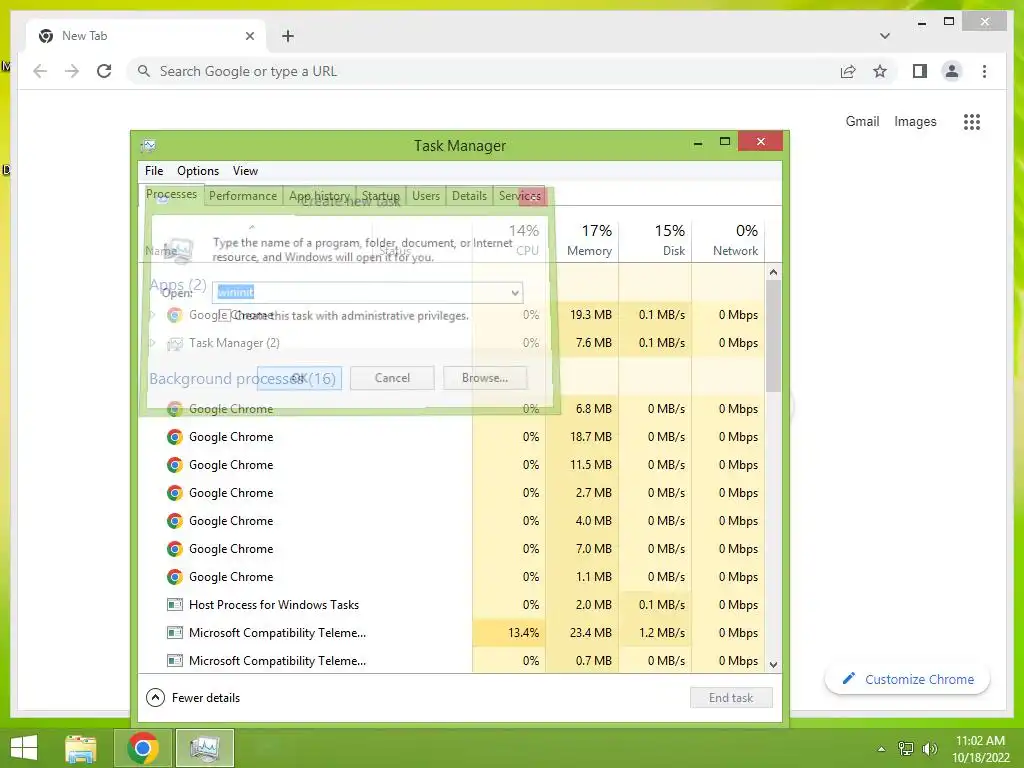The image size is (1024, 768).
Task: Click the End task button
Action: pyautogui.click(x=731, y=697)
